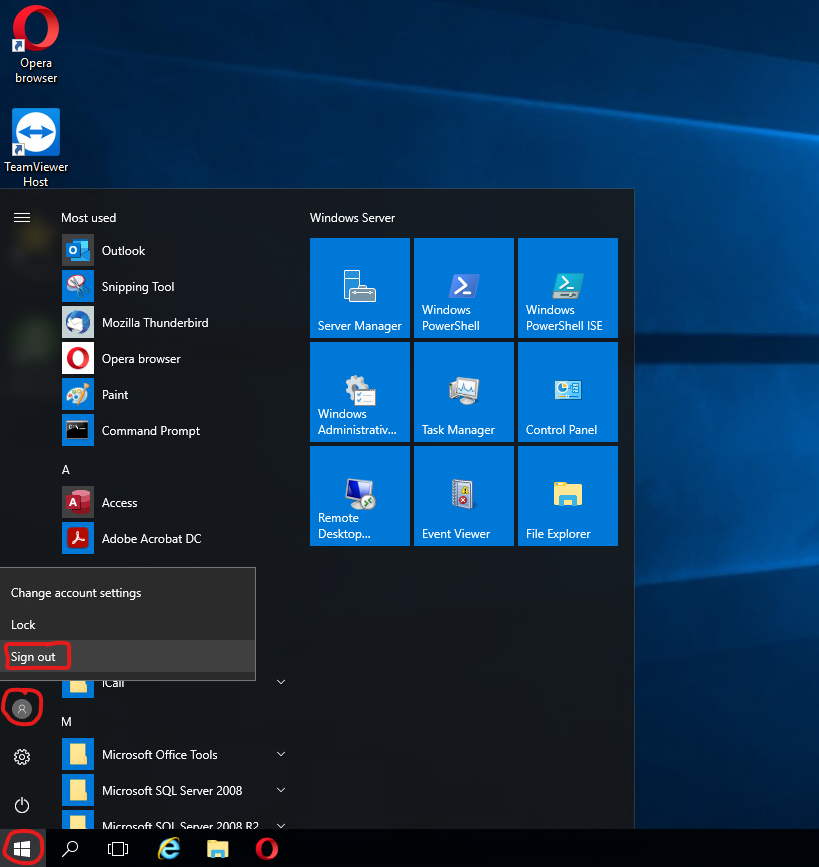Expand Microsoft Office Tools
The height and width of the screenshot is (867, 819).
[x=280, y=755]
